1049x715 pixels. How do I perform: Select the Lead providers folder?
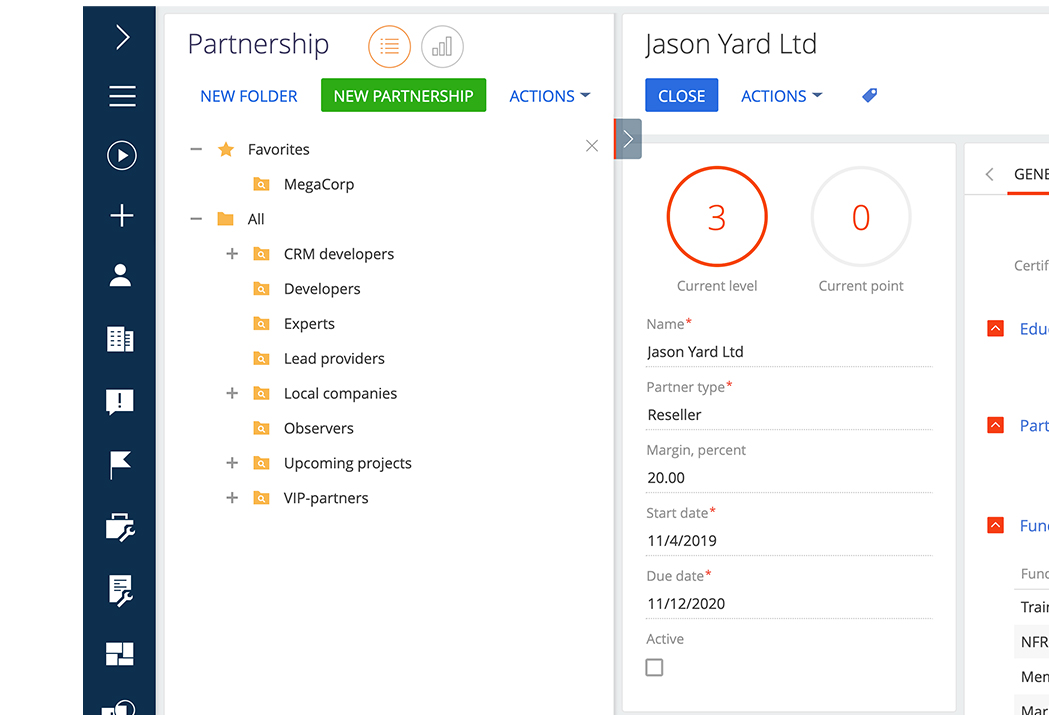(333, 358)
